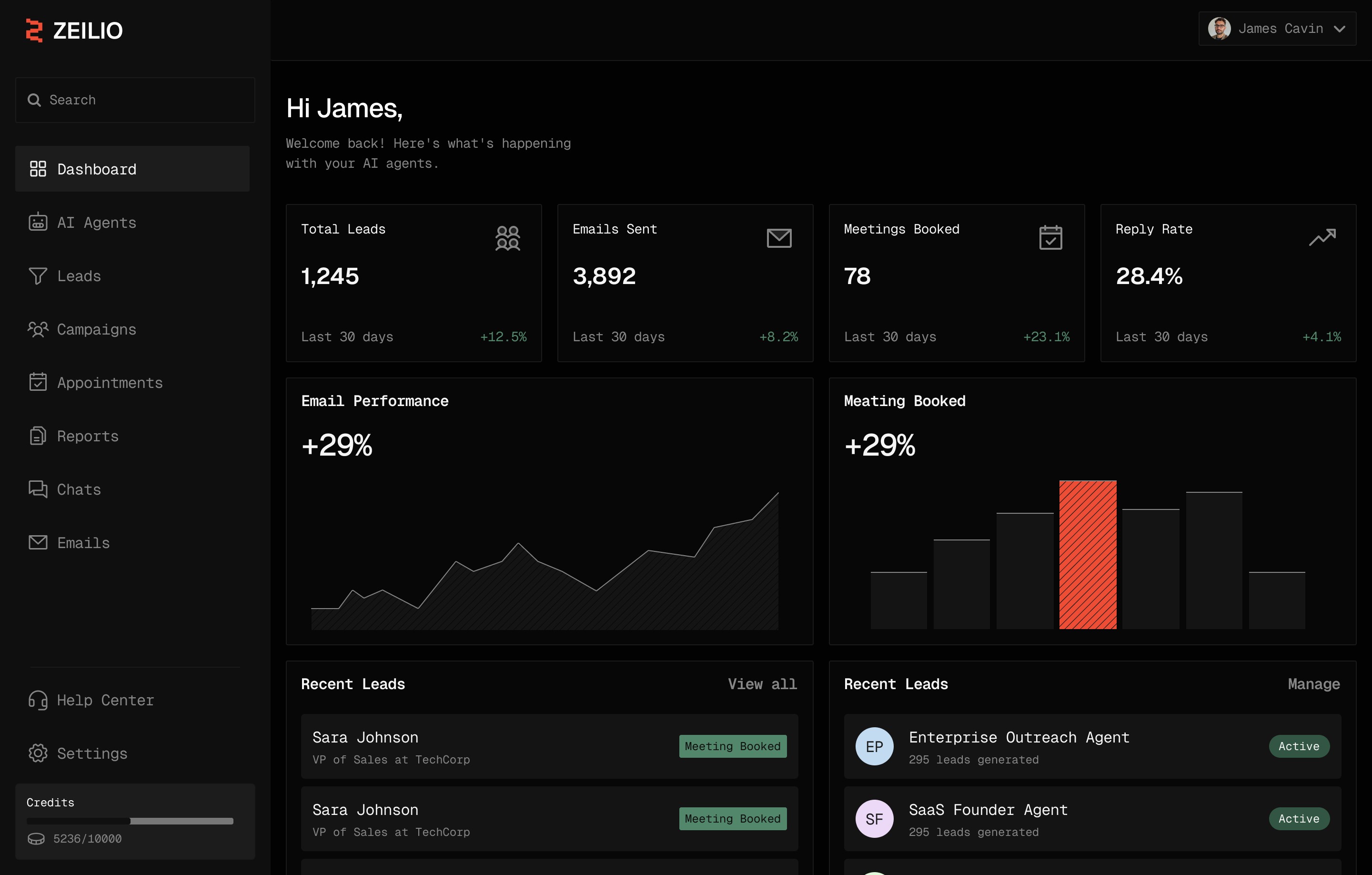1372x875 pixels.
Task: Click the Dashboard grid icon
Action: (x=38, y=169)
